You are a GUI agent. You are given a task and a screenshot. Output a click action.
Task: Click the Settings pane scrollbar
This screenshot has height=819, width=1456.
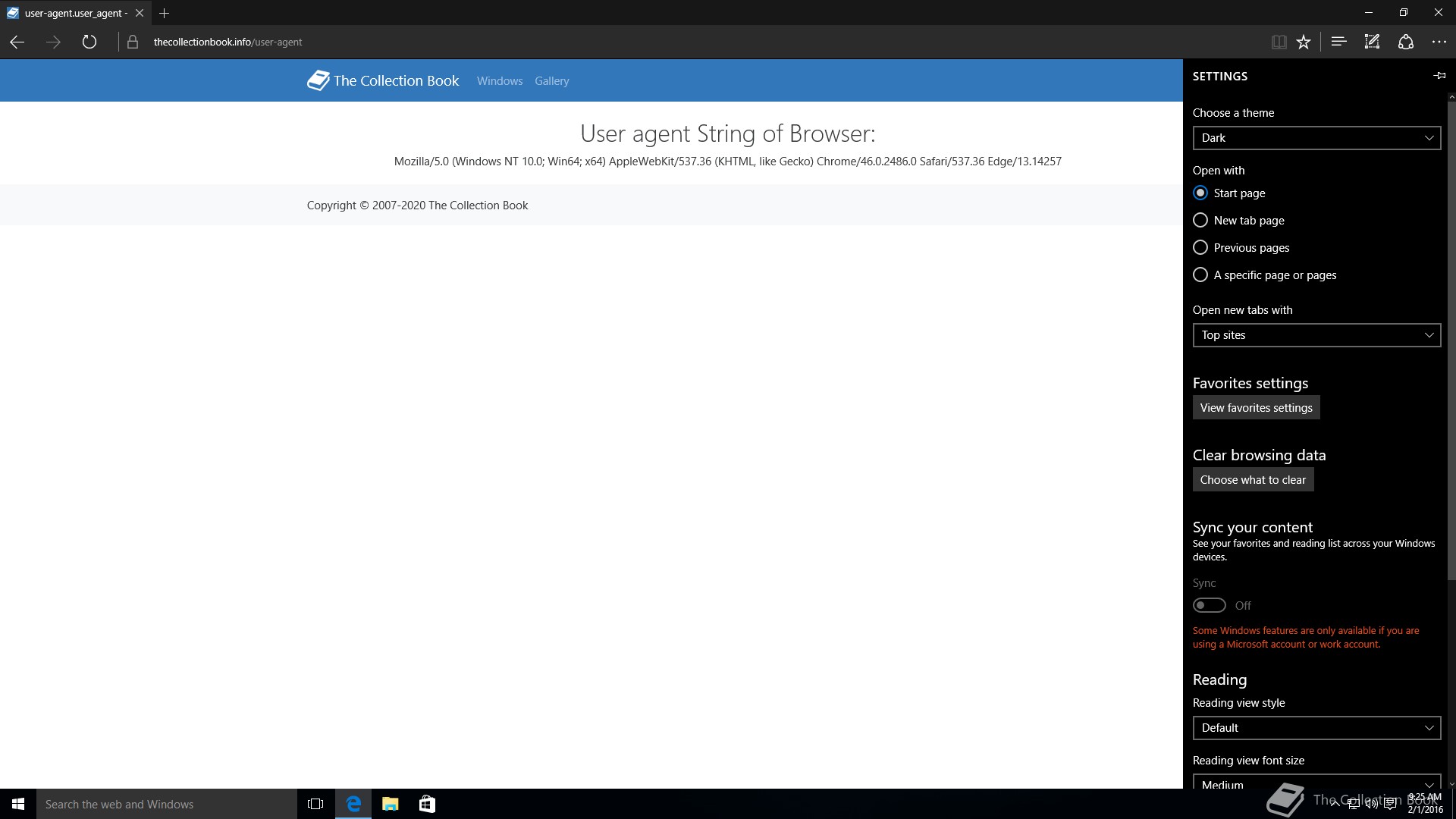1451,341
